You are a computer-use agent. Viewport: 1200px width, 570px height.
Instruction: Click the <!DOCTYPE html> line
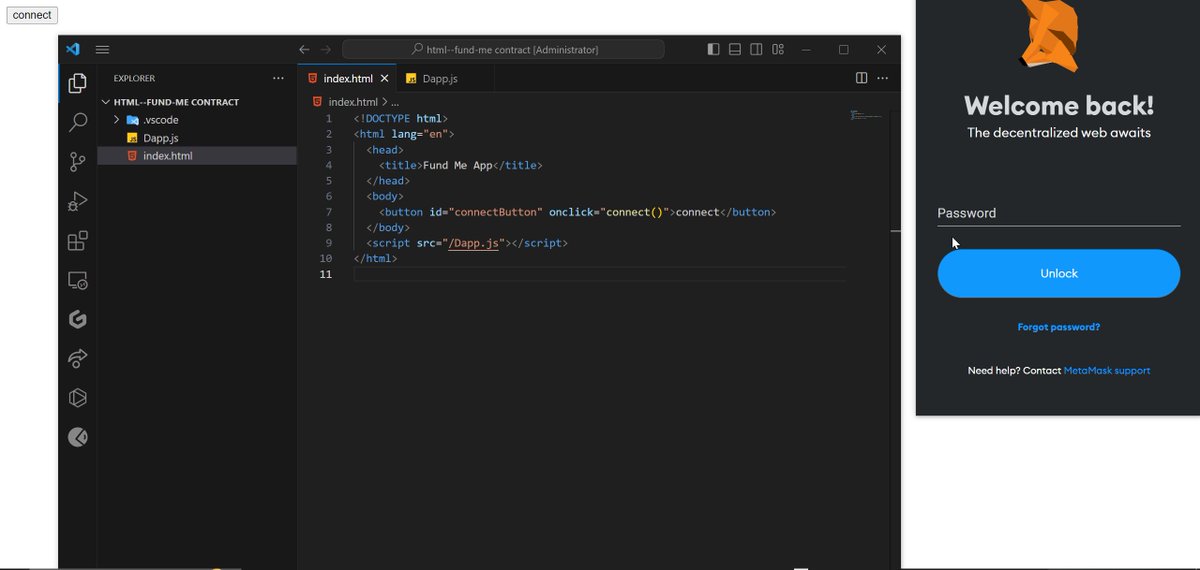tap(400, 118)
